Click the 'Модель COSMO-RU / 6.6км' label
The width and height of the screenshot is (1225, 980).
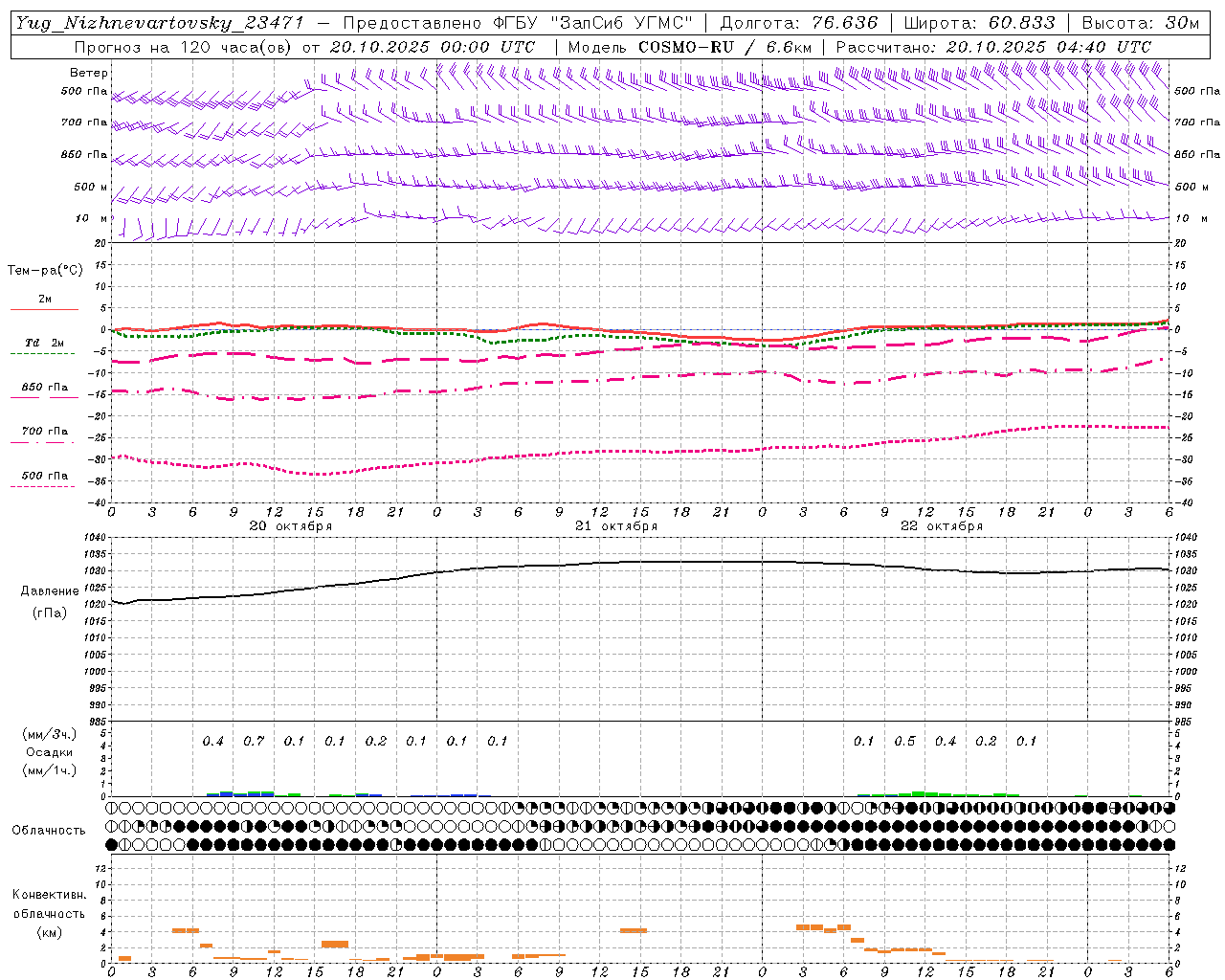(690, 47)
